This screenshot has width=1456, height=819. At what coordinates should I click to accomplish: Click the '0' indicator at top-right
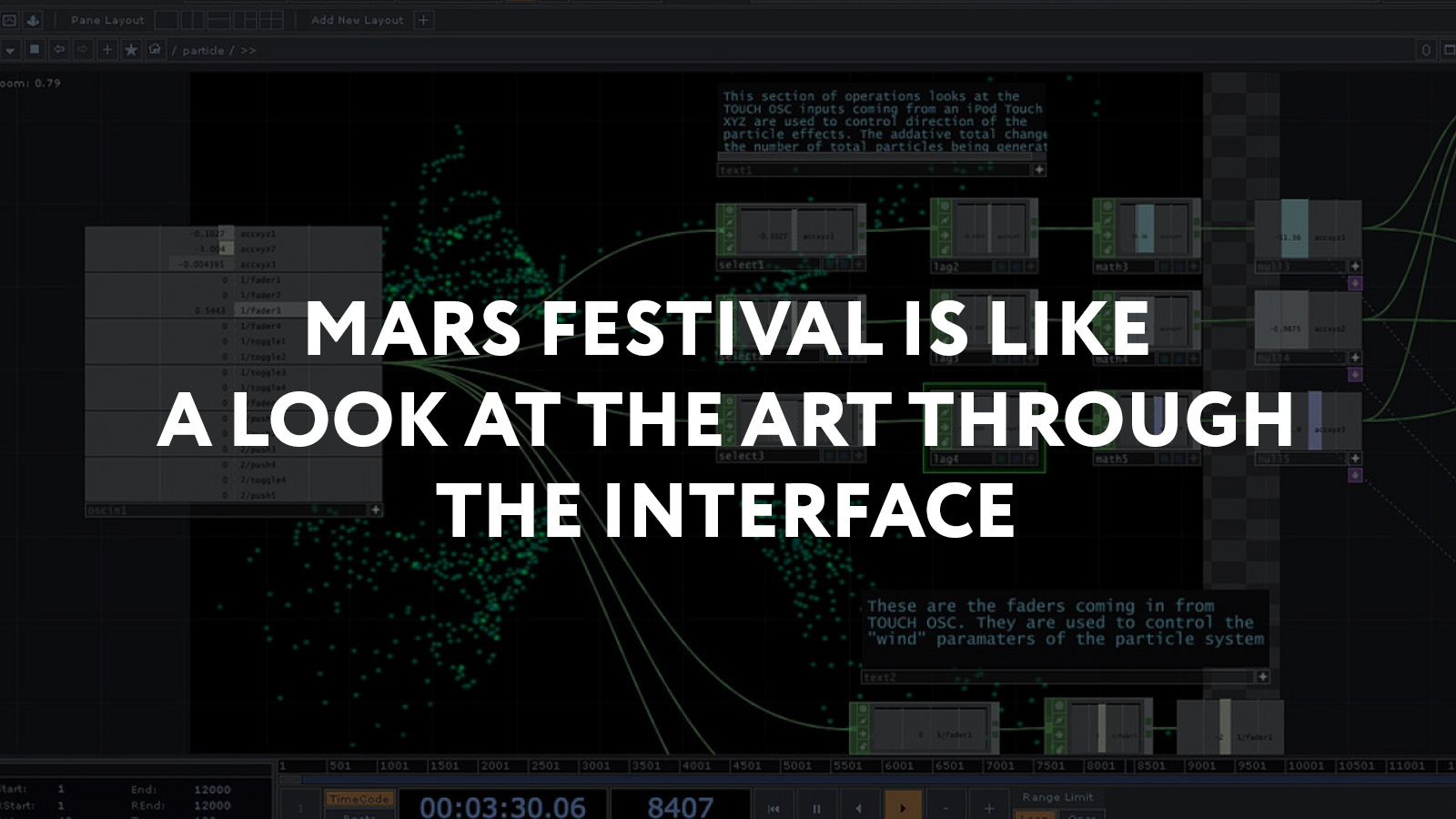[x=1426, y=50]
